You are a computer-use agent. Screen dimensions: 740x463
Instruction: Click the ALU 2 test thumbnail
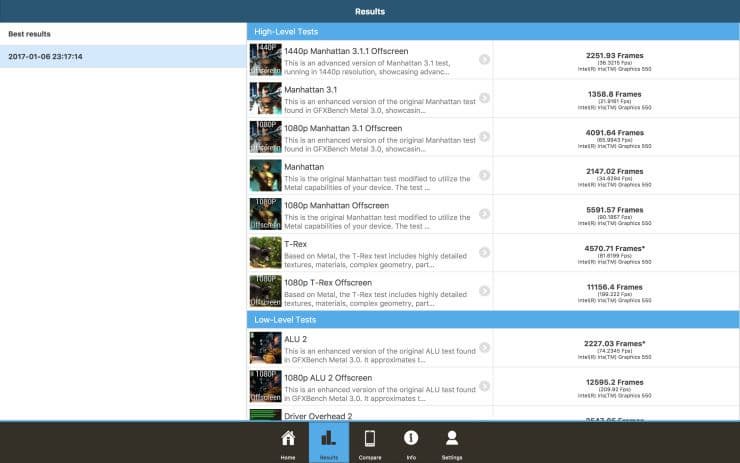pos(265,348)
